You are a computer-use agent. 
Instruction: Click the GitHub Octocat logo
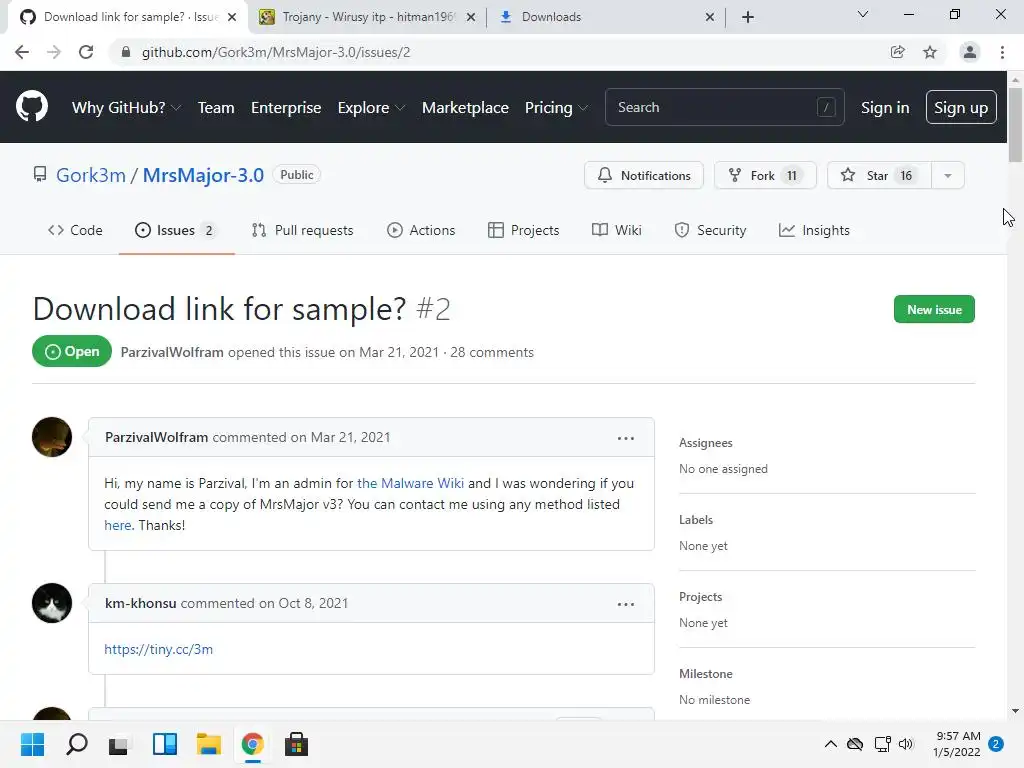[31, 106]
